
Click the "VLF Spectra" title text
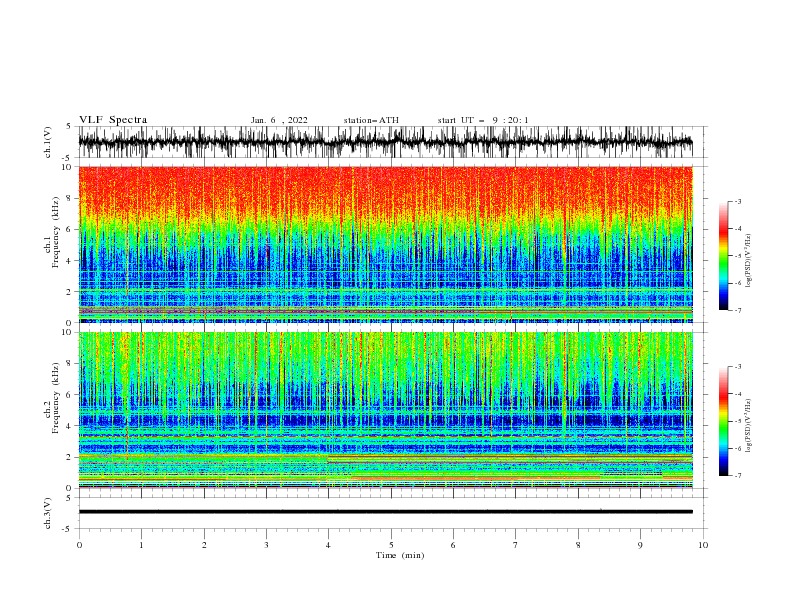113,120
